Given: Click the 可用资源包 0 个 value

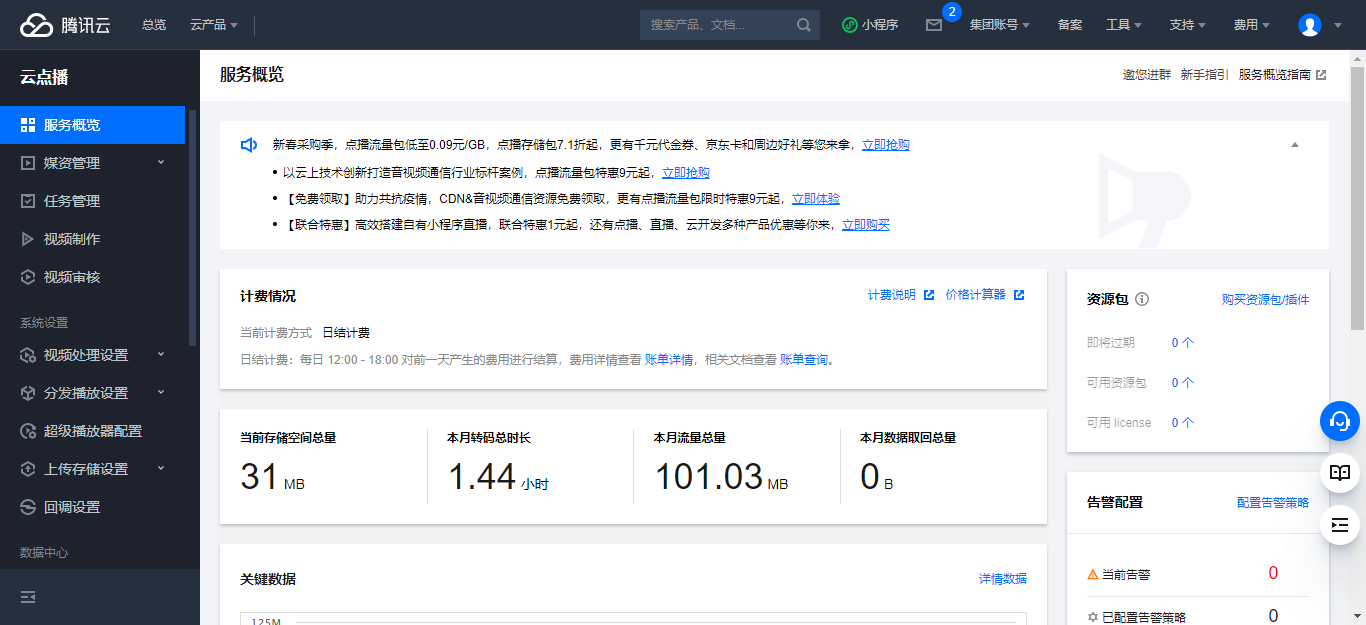Looking at the screenshot, I should coord(1183,383).
